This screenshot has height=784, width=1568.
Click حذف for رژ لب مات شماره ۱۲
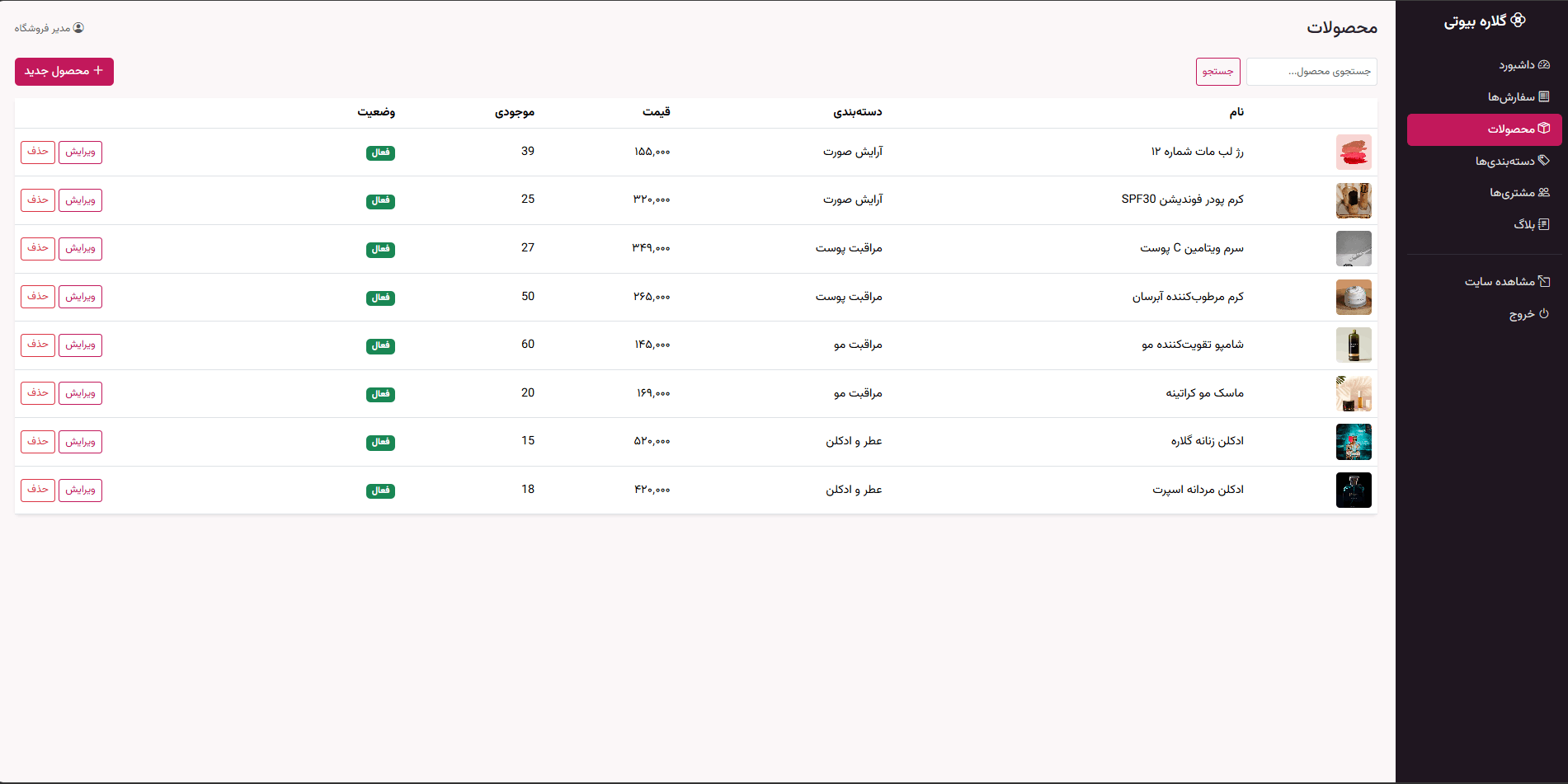pyautogui.click(x=38, y=153)
